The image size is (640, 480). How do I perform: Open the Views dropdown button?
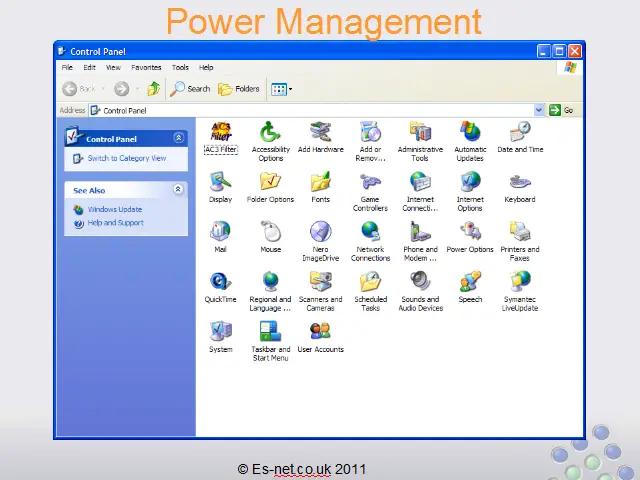[282, 89]
